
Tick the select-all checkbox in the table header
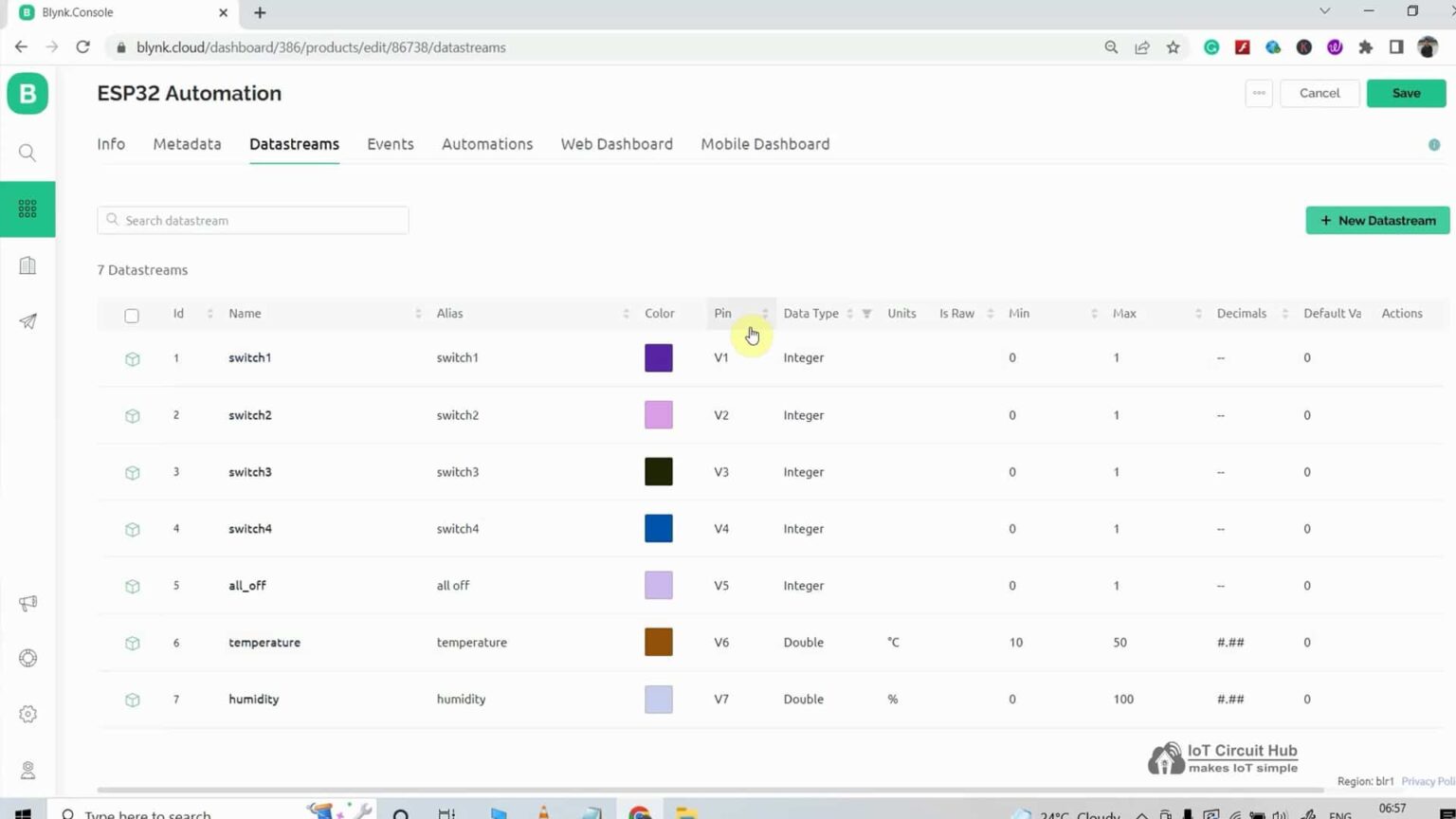pyautogui.click(x=132, y=316)
